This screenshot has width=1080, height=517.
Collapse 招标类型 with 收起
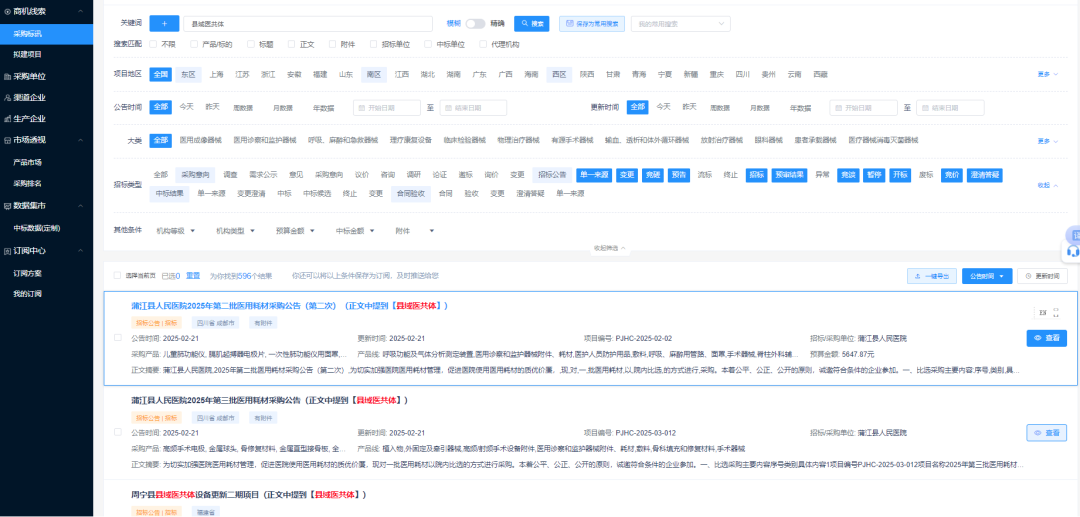pos(1047,185)
